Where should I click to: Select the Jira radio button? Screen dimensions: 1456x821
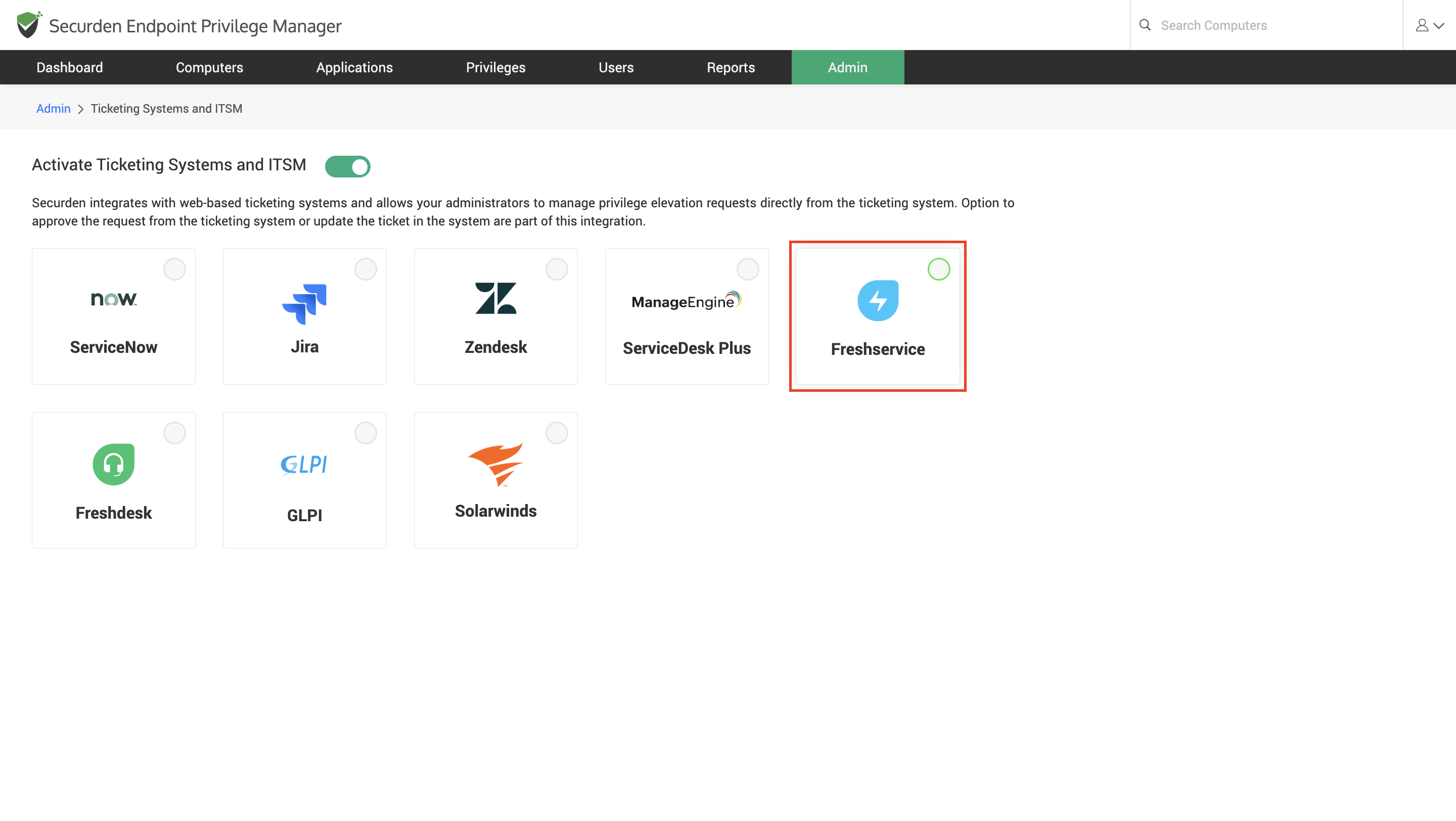365,269
